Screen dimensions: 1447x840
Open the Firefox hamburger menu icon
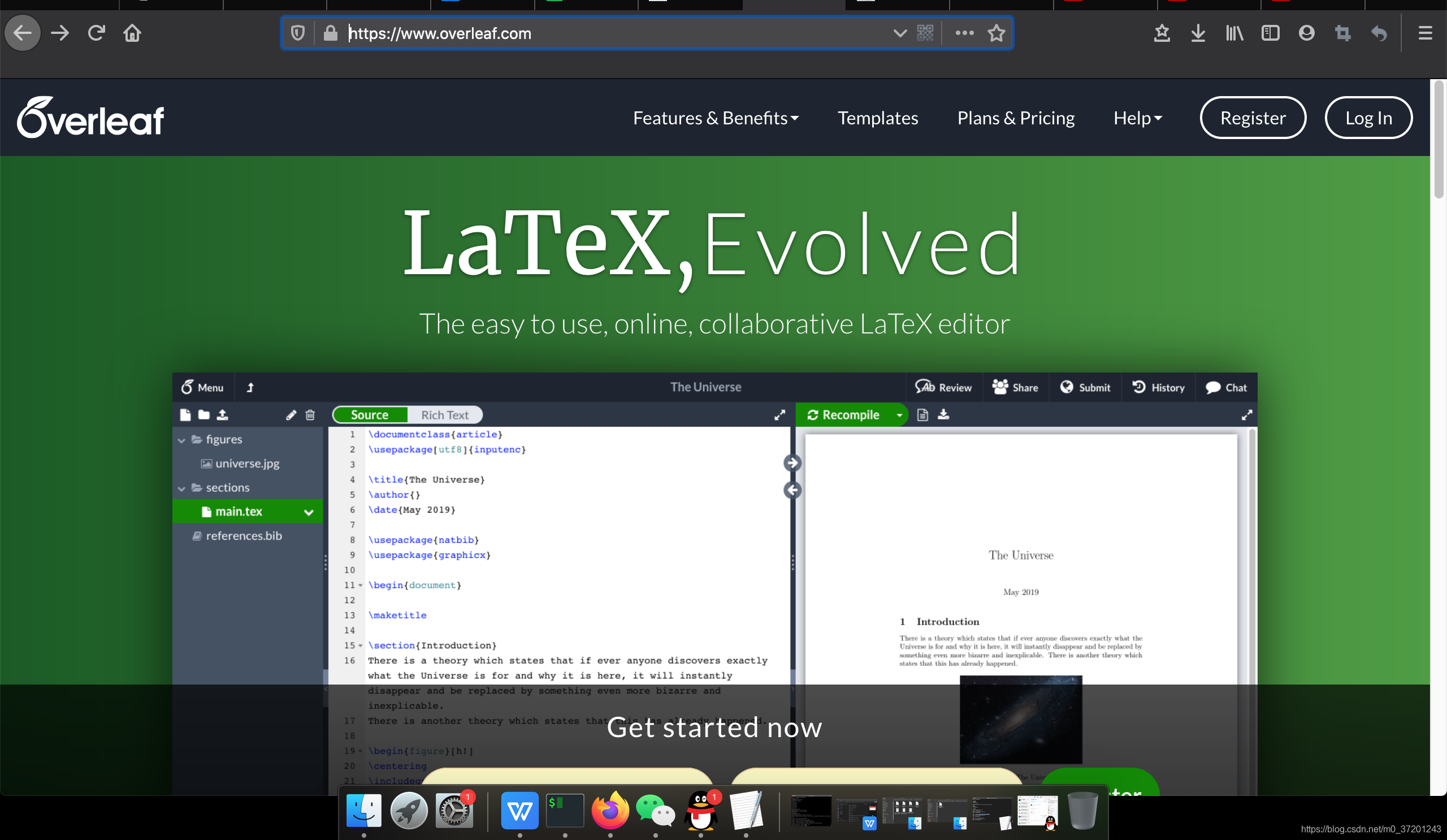(1425, 33)
